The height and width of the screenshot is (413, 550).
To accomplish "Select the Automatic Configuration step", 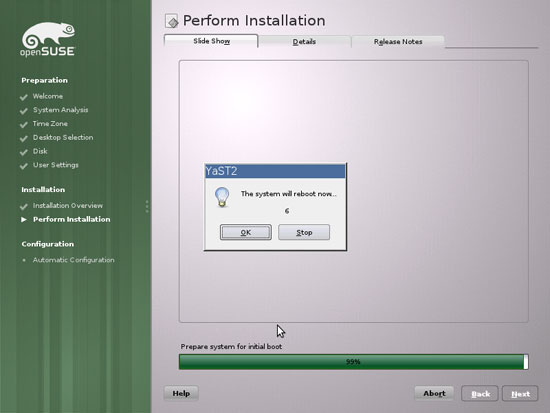I will click(x=74, y=260).
